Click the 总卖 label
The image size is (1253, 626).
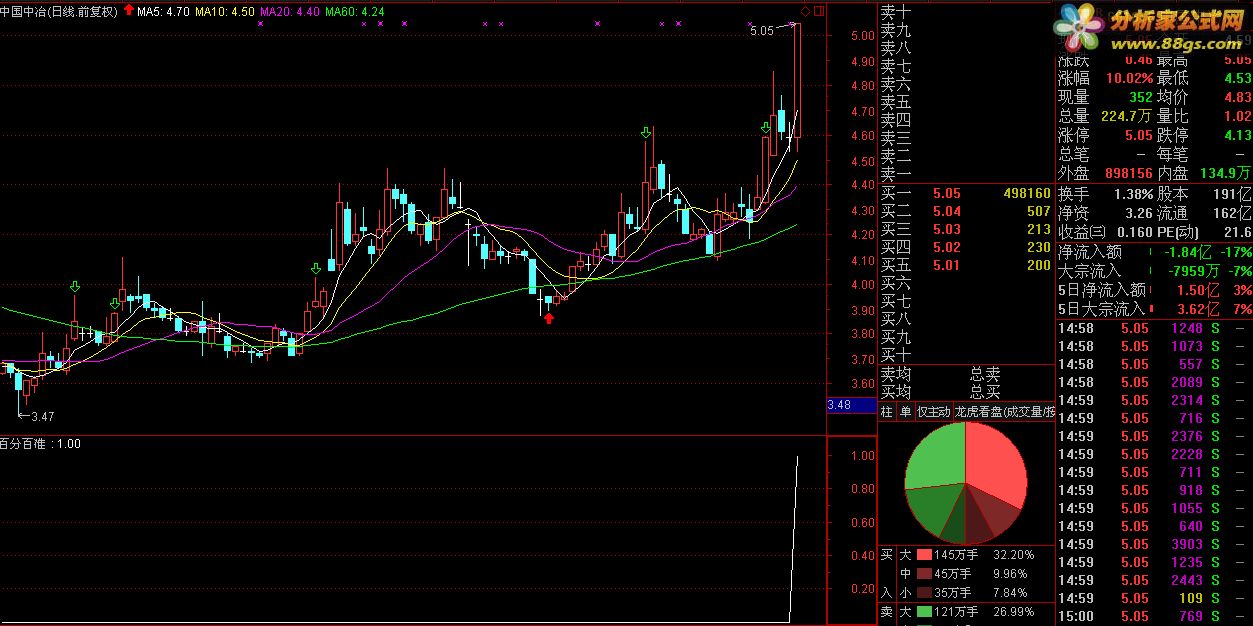tap(985, 374)
